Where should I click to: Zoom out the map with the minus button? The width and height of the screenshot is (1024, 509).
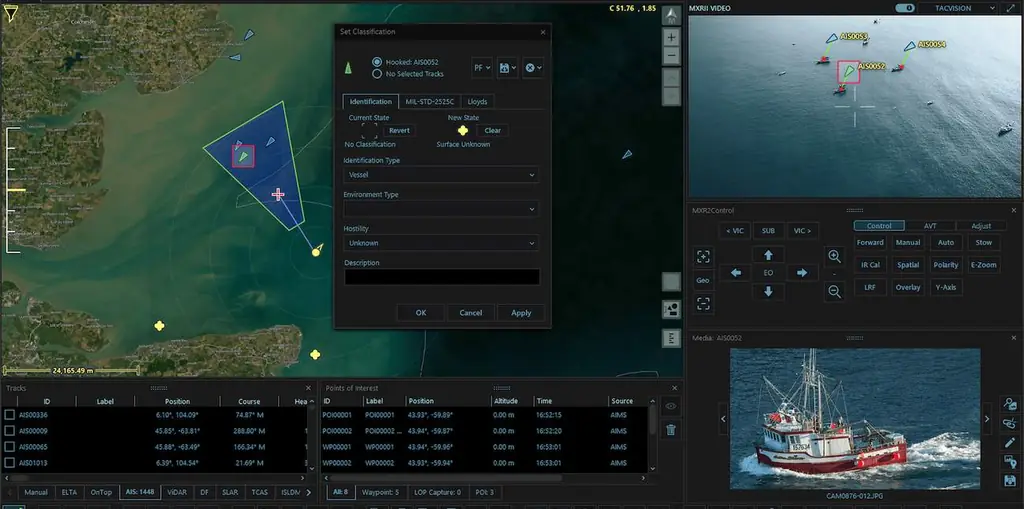[671, 56]
